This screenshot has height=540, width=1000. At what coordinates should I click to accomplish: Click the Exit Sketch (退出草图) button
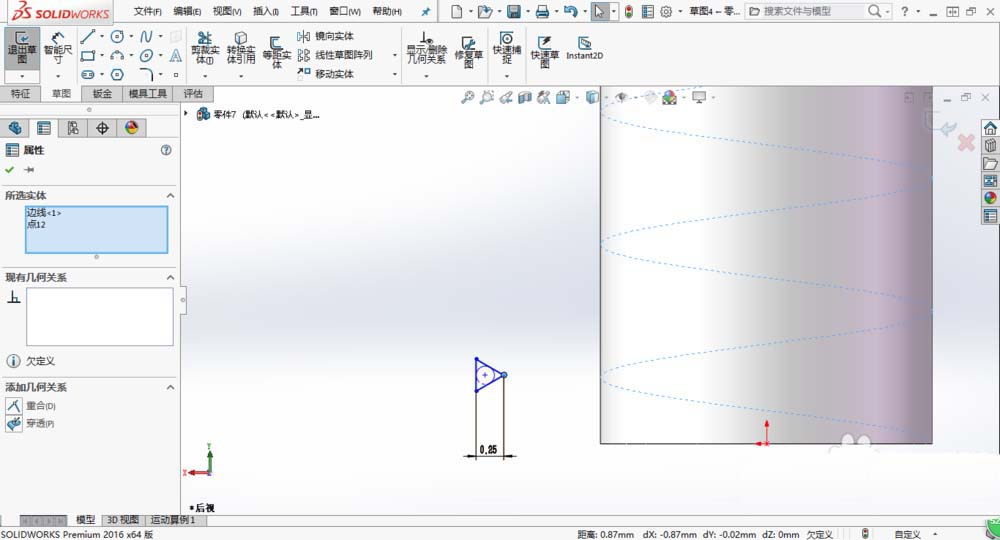(x=22, y=49)
